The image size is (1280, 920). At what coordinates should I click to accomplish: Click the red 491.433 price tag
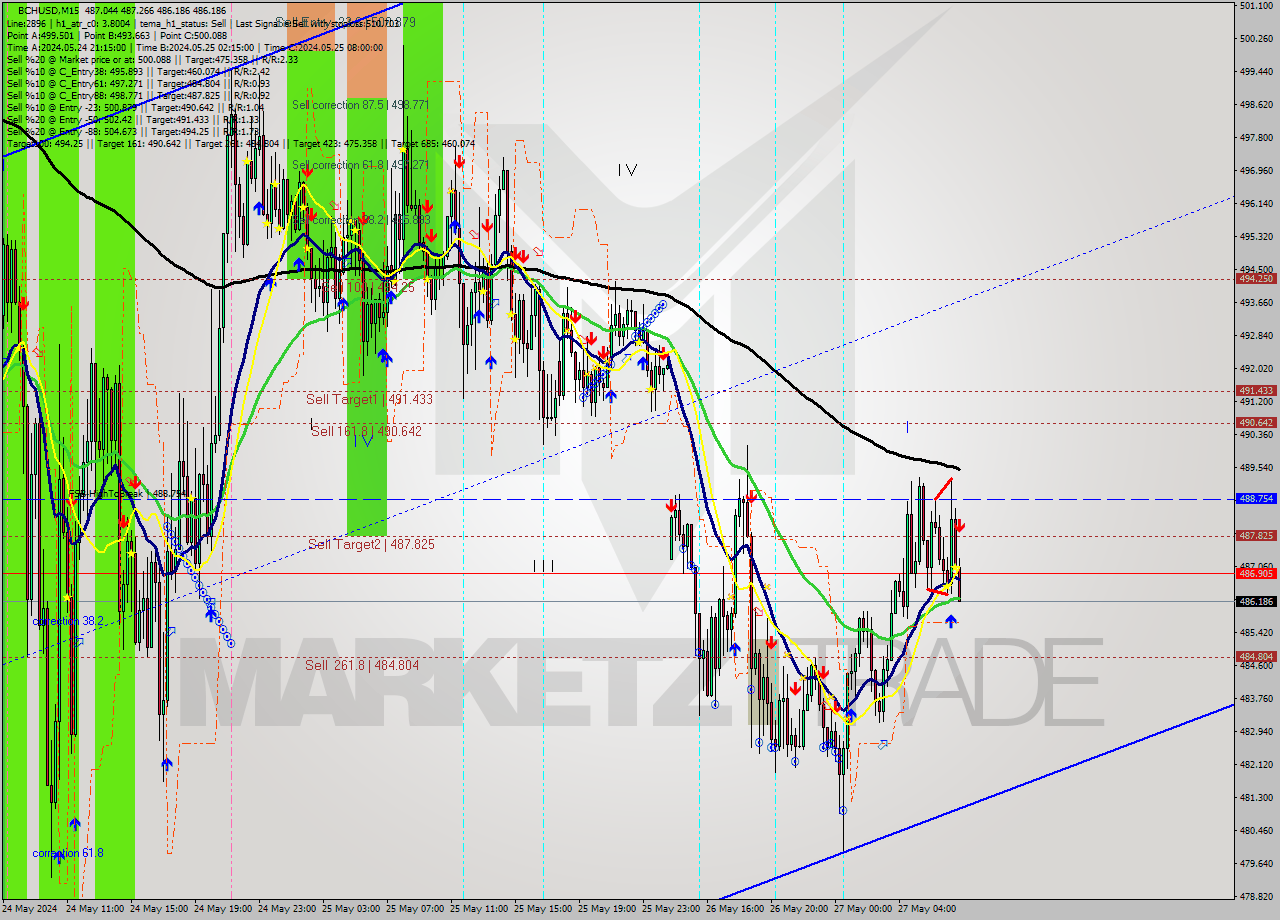(x=1256, y=391)
